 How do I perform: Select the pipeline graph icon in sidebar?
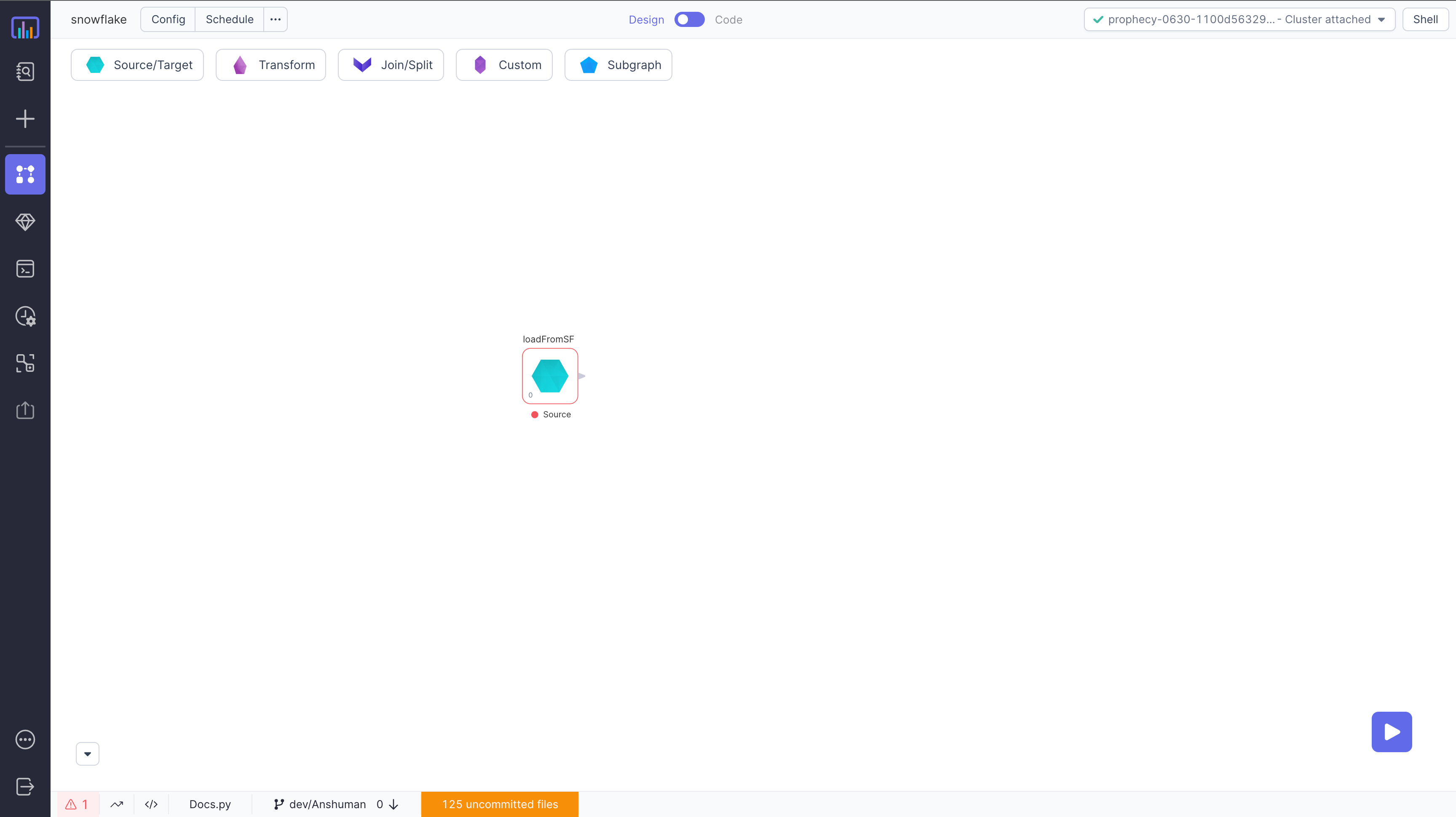pos(25,174)
